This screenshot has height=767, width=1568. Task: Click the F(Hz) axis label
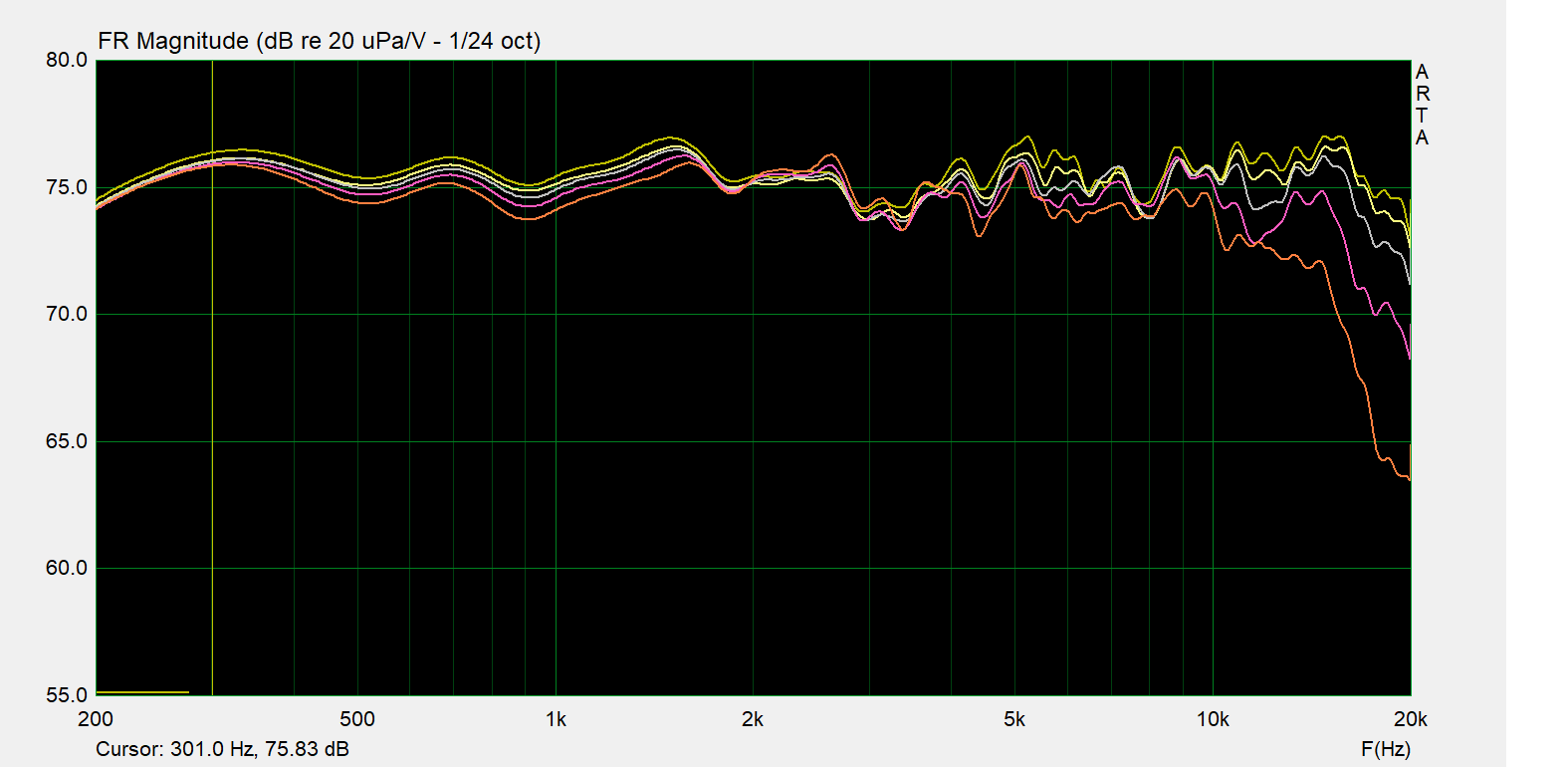pos(1385,749)
